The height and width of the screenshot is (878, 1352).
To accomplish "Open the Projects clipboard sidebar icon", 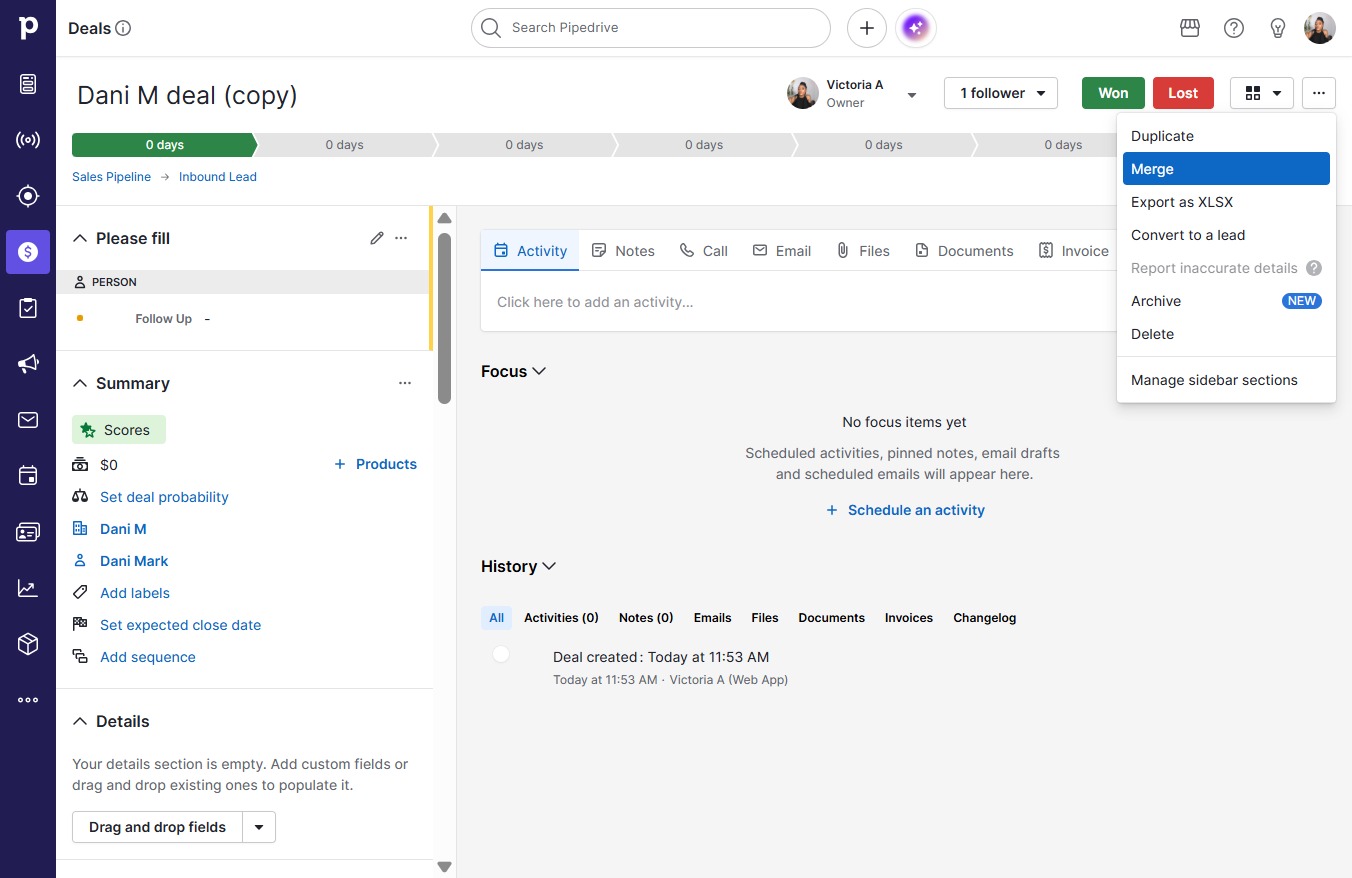I will pyautogui.click(x=28, y=308).
